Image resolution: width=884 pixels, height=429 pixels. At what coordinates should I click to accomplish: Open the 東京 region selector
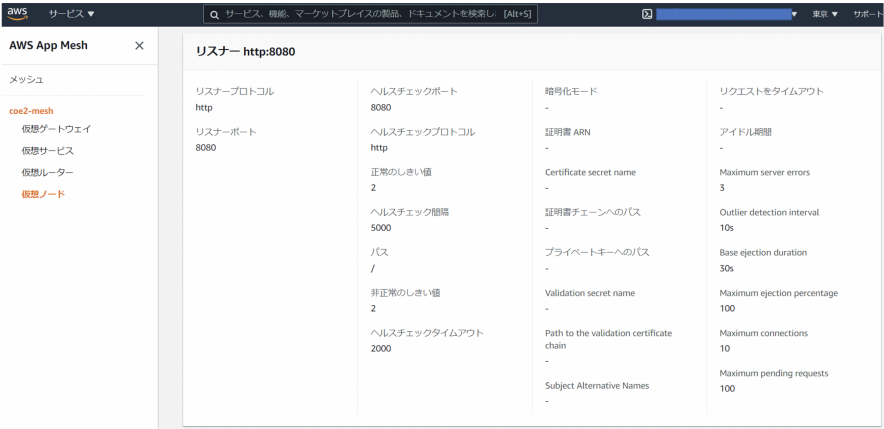[825, 14]
